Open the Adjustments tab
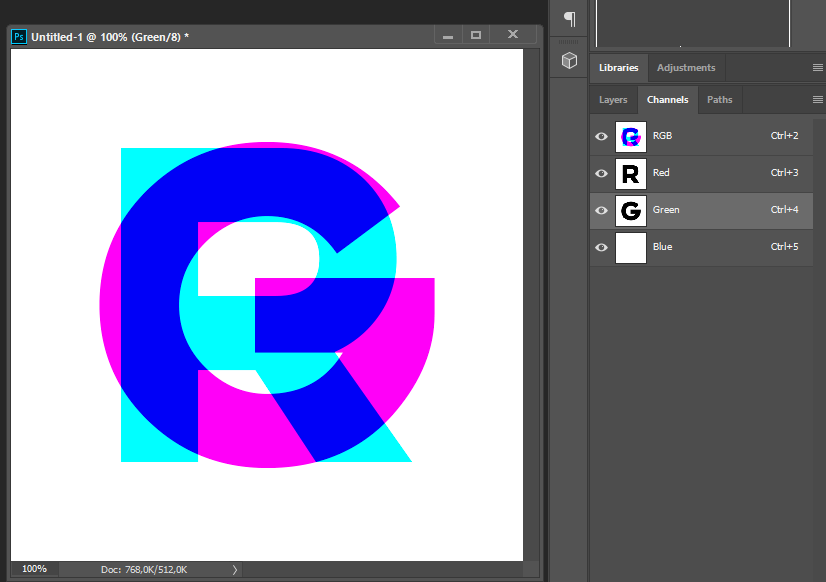This screenshot has height=582, width=826. pyautogui.click(x=686, y=68)
